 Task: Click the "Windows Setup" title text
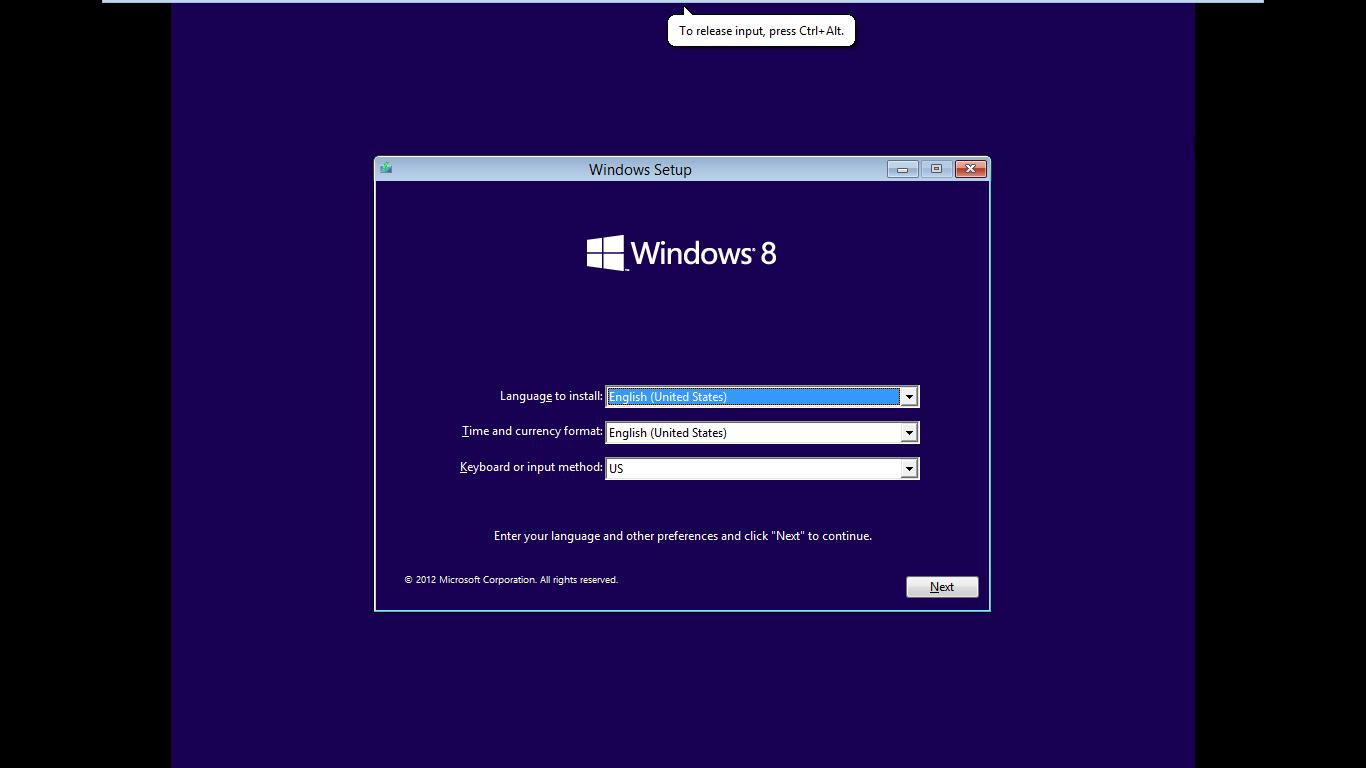click(x=640, y=169)
